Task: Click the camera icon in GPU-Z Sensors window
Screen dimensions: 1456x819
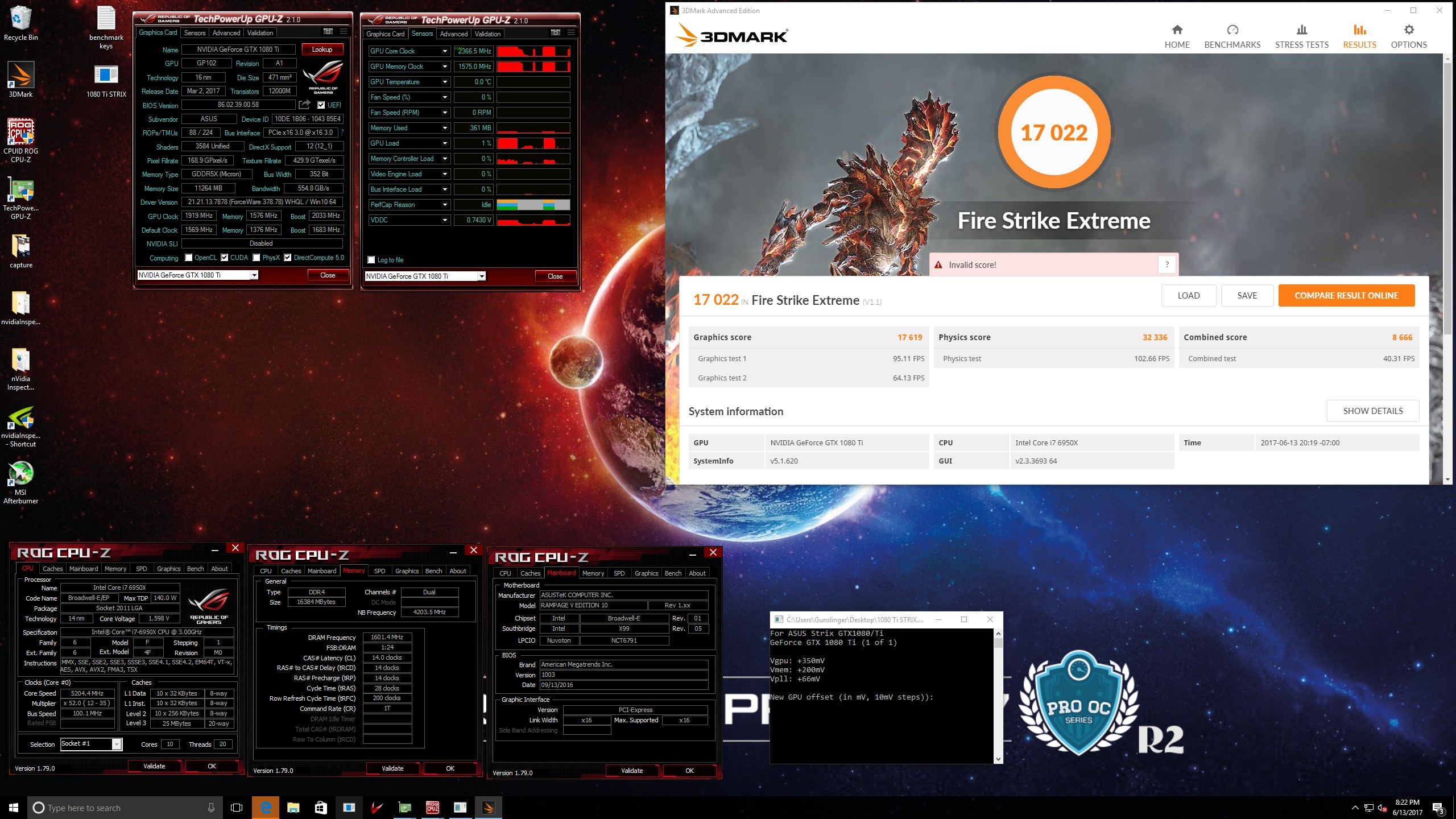Action: (x=556, y=33)
